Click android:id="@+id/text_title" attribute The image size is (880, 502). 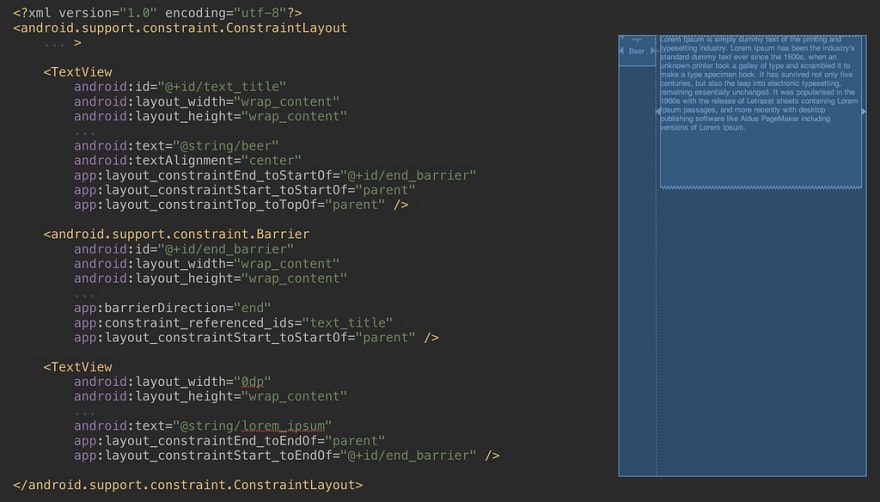click(180, 86)
